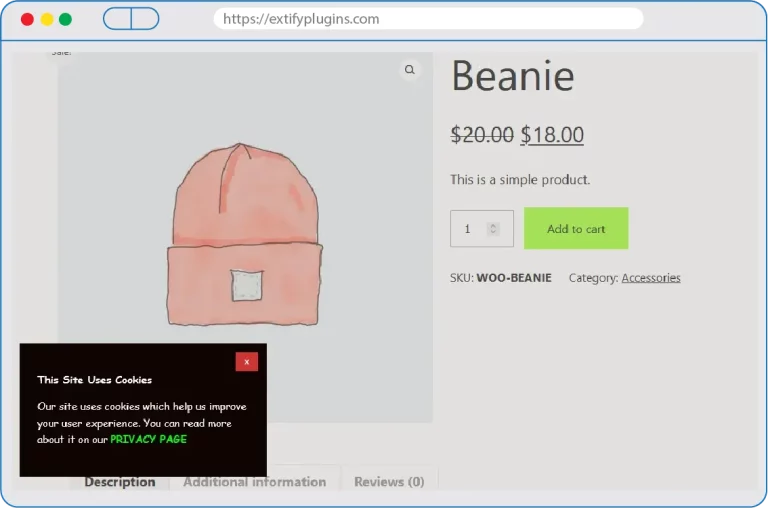View the Reviews (0) tab
Image resolution: width=768 pixels, height=508 pixels.
click(389, 482)
